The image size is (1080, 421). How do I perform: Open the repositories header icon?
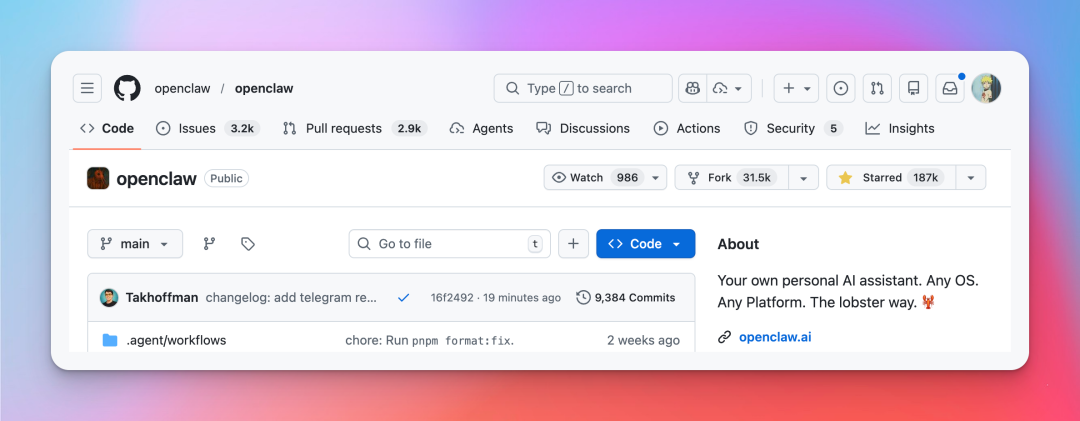pyautogui.click(x=913, y=88)
